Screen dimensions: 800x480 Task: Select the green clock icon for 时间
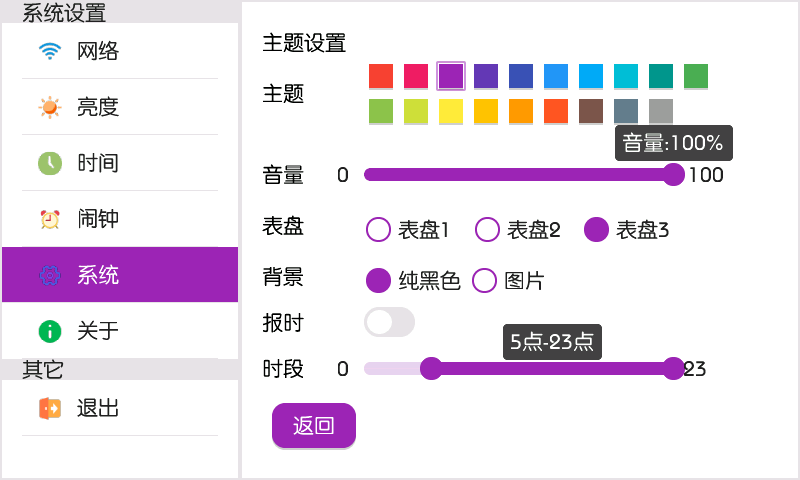coord(50,163)
